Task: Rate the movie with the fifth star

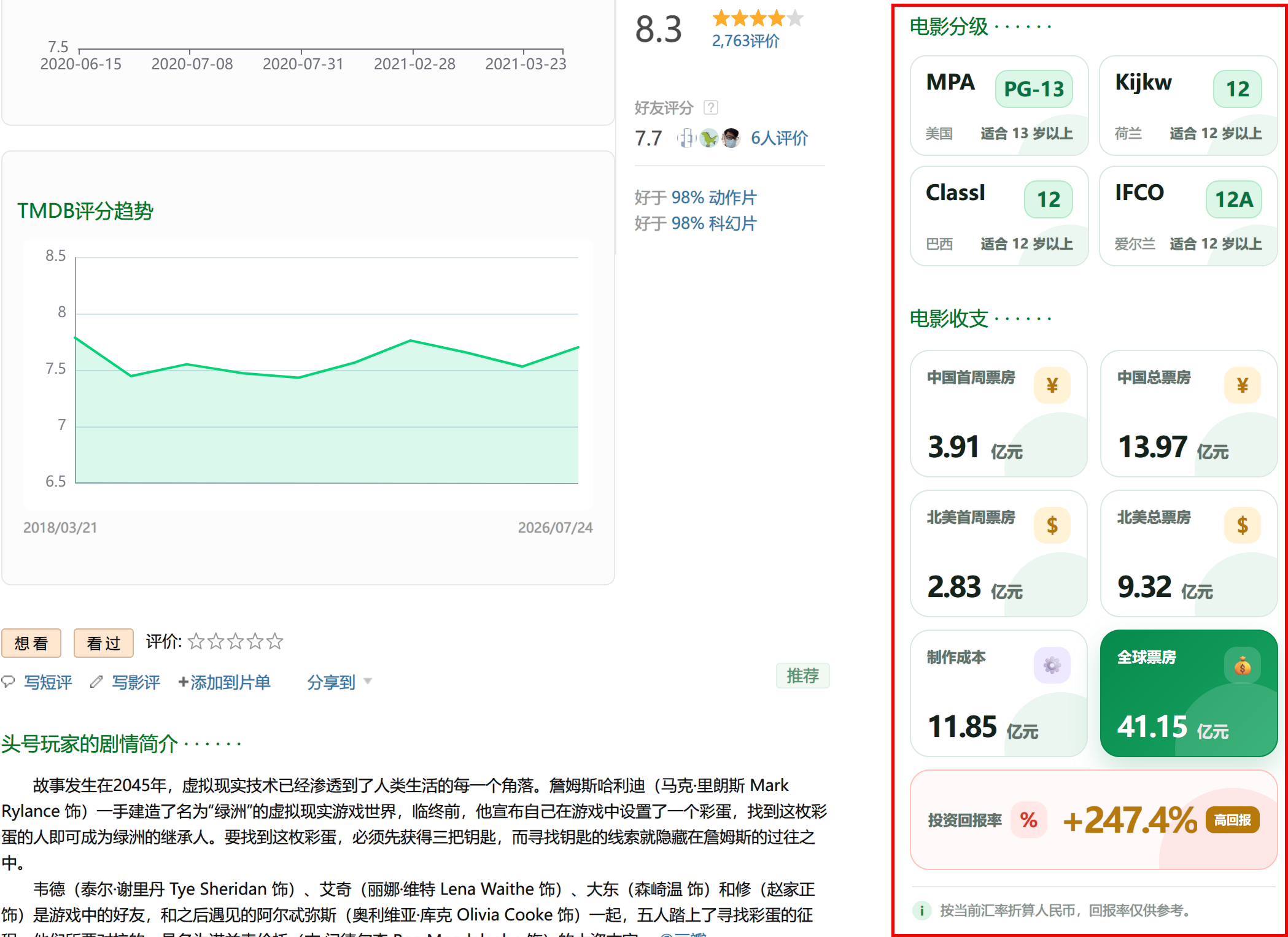Action: [x=275, y=642]
